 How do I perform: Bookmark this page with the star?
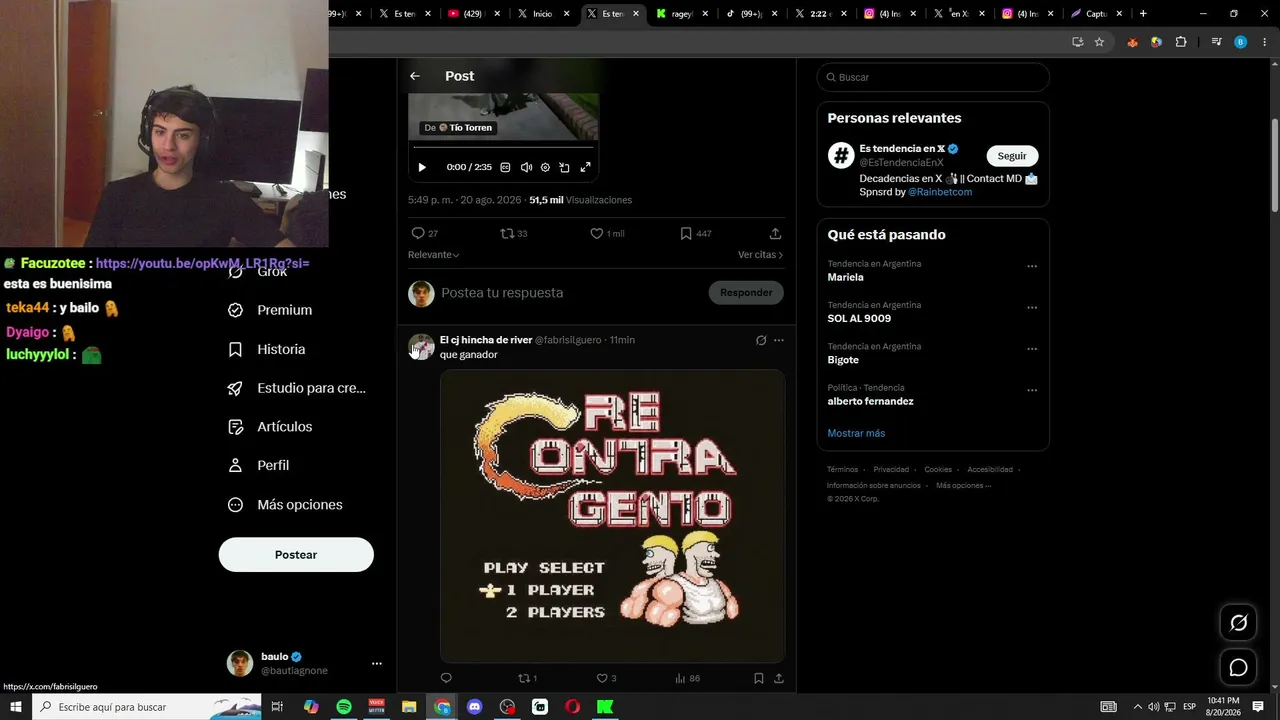[x=1099, y=42]
